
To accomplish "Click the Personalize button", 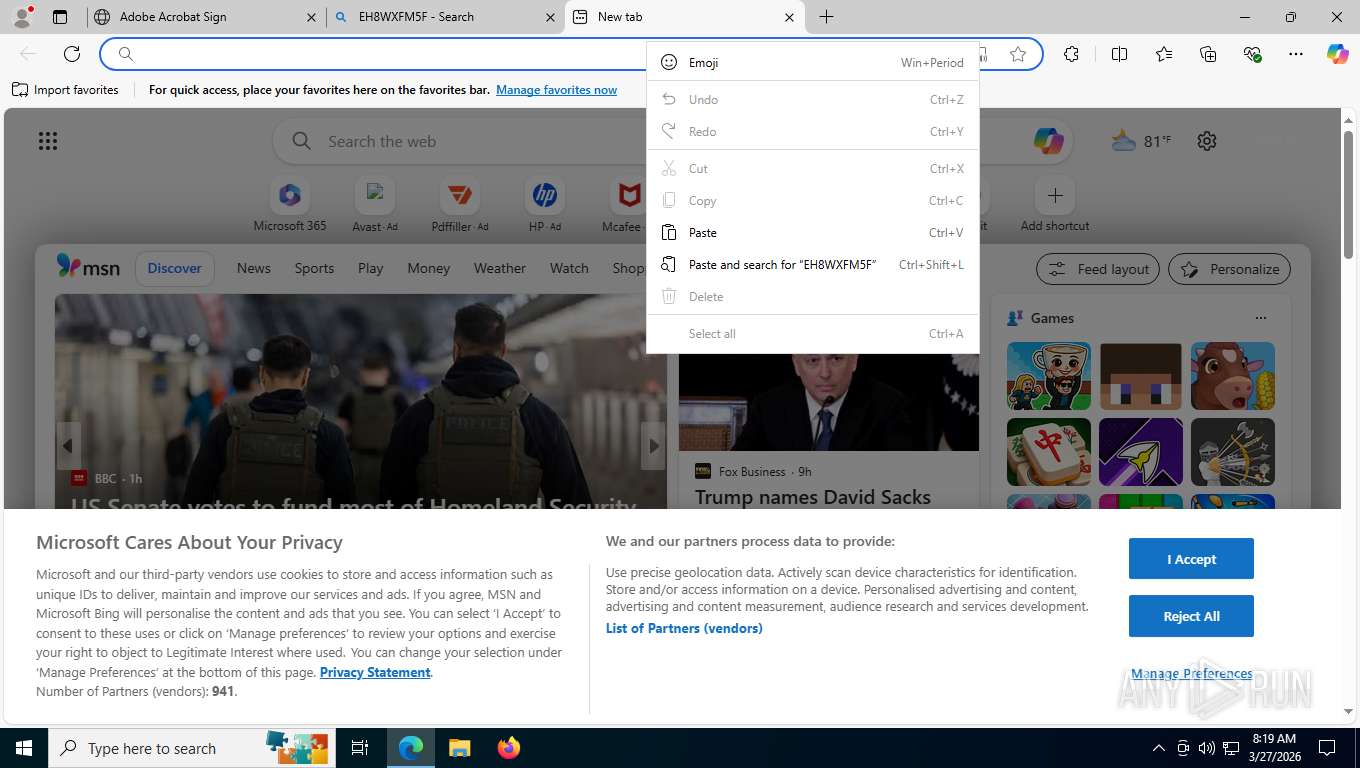I will pos(1230,269).
